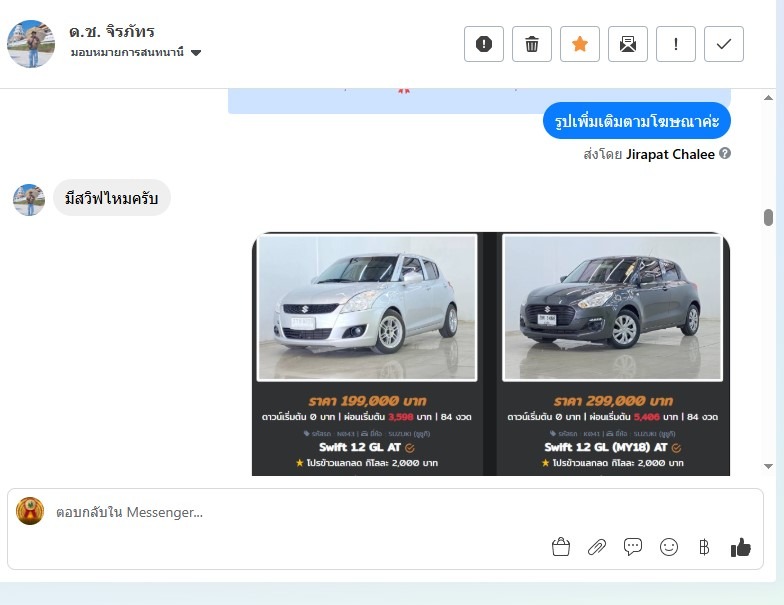This screenshot has width=784, height=605.
Task: Click the sender name Jirapat Chalee
Action: point(670,154)
